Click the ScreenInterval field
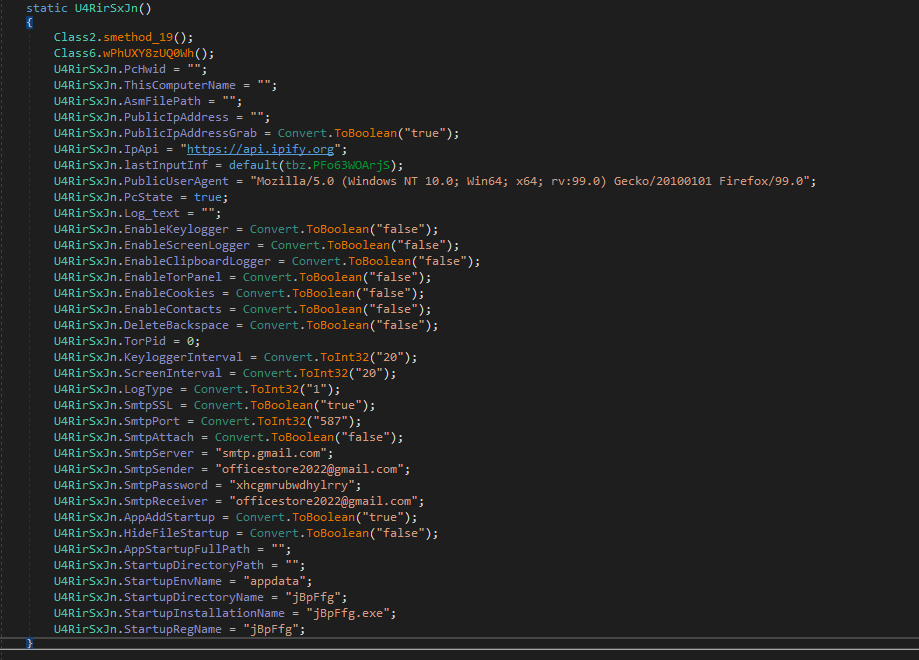Viewport: 919px width, 660px height. (173, 373)
